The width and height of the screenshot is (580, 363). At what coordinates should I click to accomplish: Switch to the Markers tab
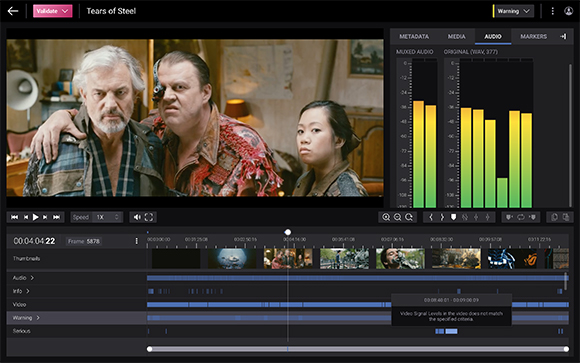pos(533,36)
